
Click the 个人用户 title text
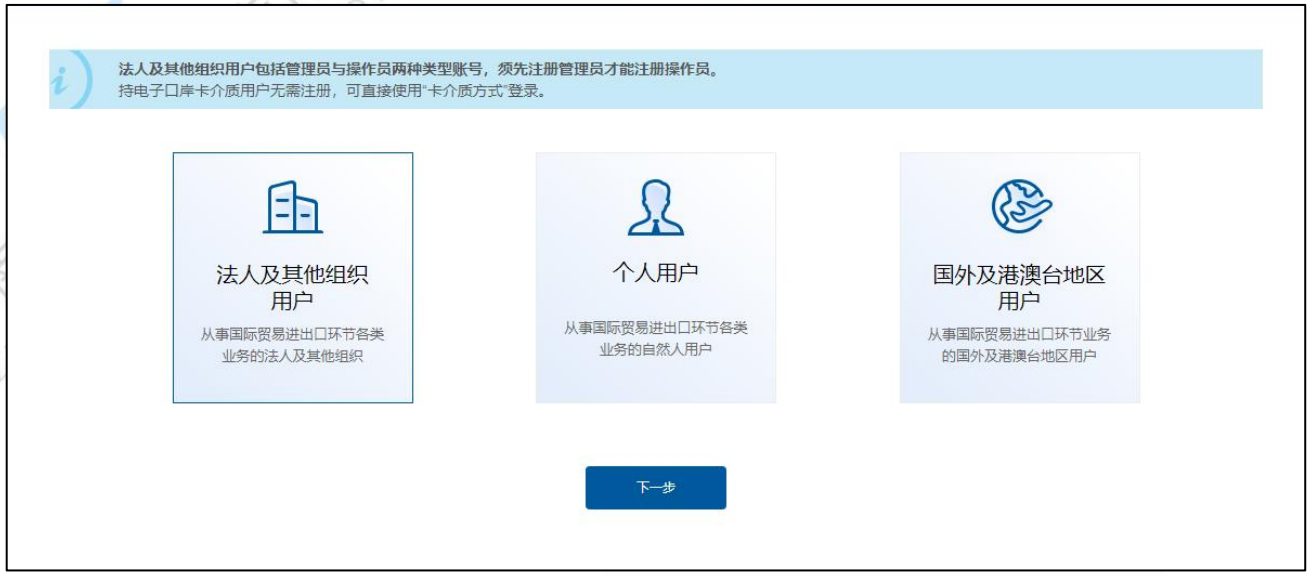click(x=655, y=274)
